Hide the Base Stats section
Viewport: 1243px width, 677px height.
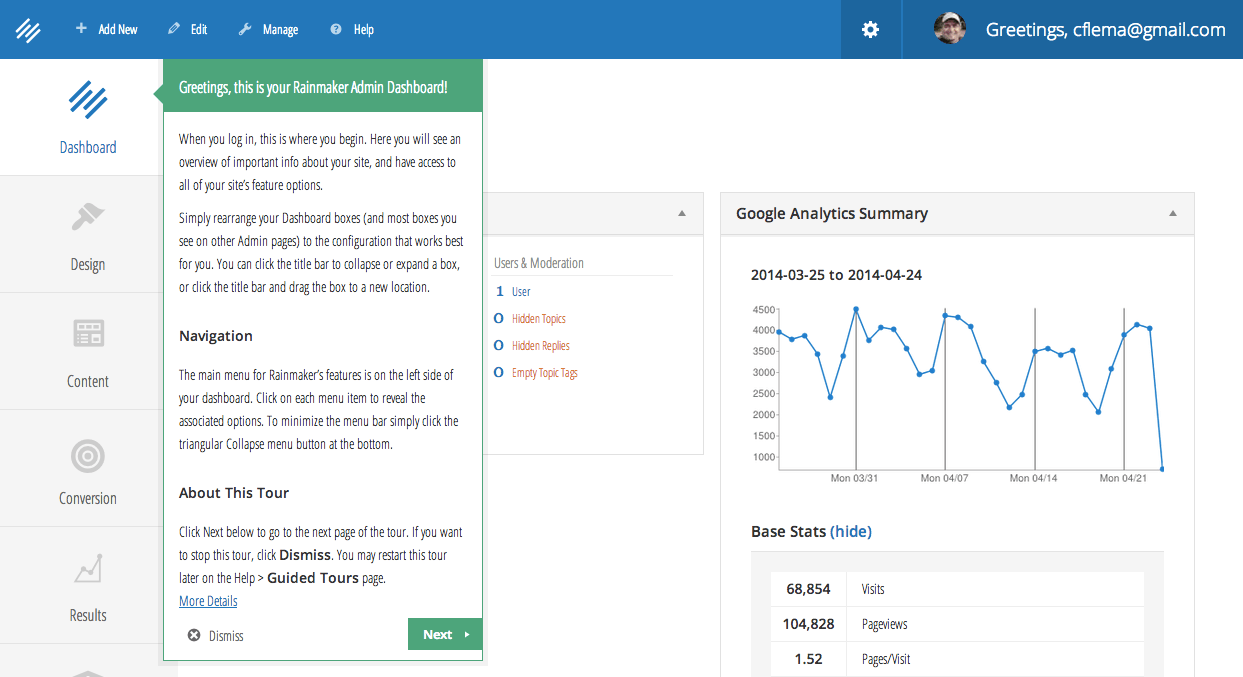pyautogui.click(x=851, y=531)
